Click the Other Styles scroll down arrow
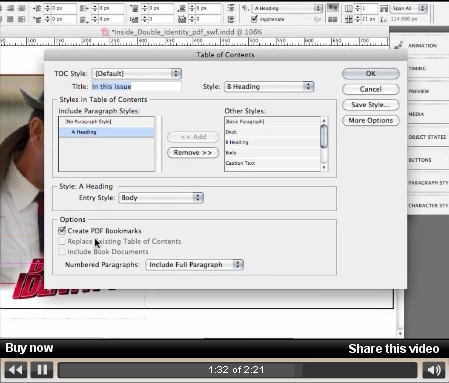The width and height of the screenshot is (449, 383). (x=324, y=167)
